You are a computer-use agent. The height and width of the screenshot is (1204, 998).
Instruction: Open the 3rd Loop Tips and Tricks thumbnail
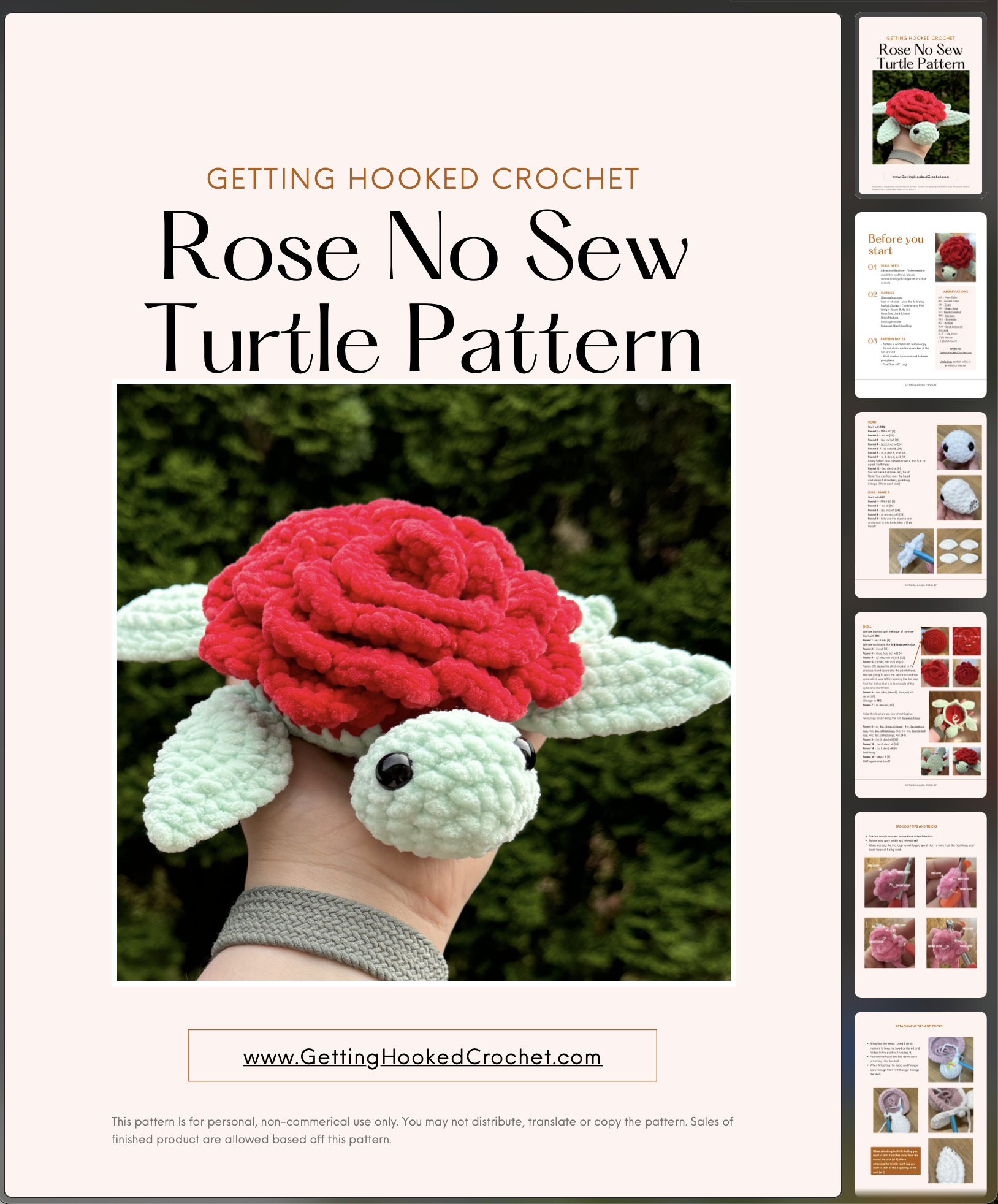click(920, 905)
